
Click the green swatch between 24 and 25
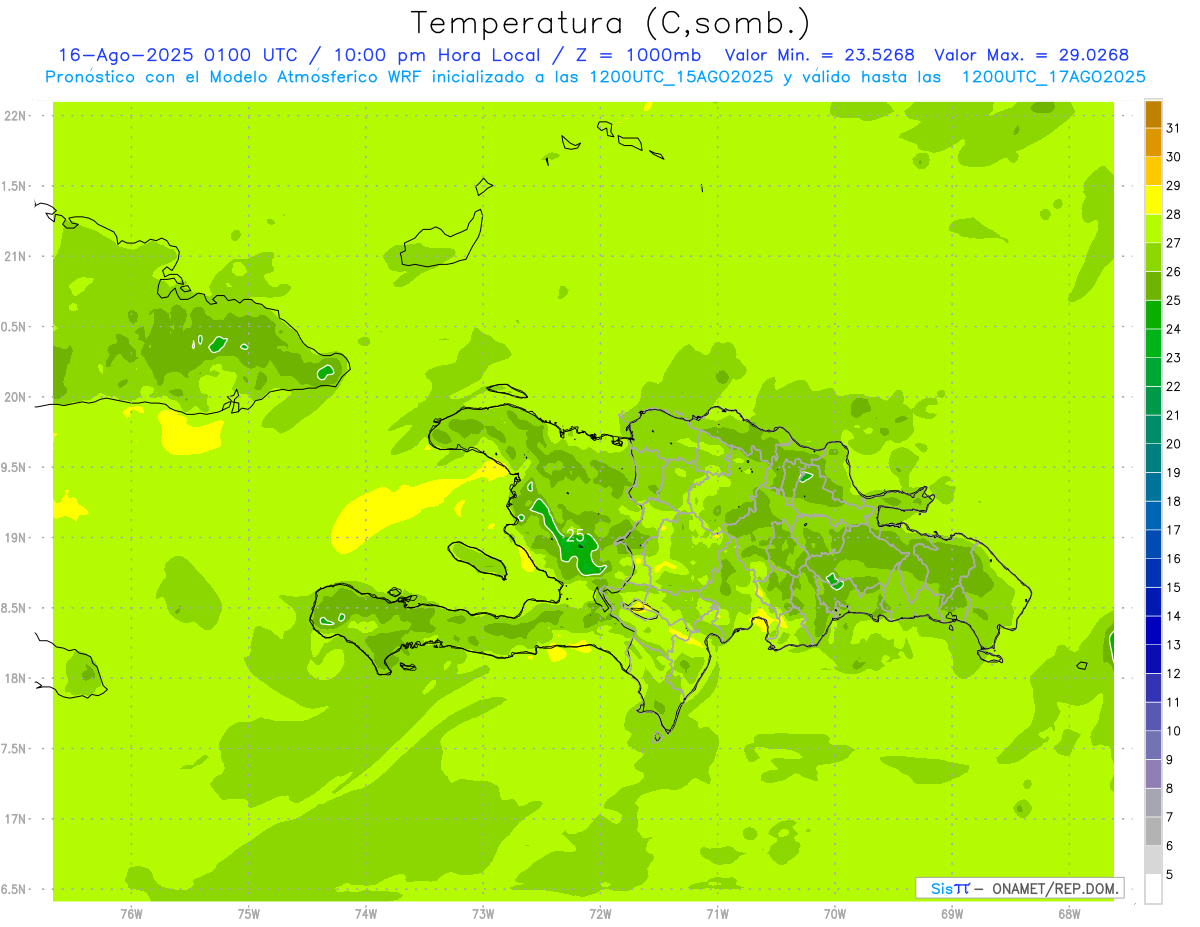[x=1153, y=315]
